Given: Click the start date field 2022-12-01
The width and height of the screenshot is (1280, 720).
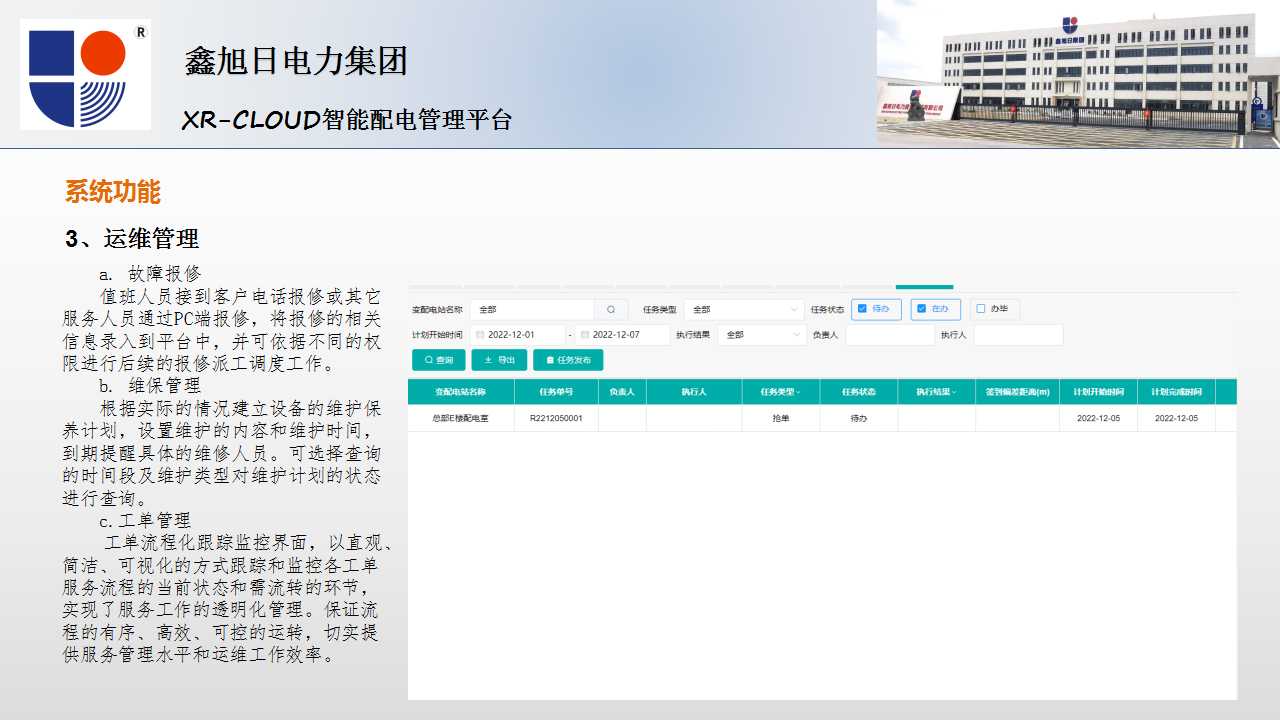Looking at the screenshot, I should point(517,335).
